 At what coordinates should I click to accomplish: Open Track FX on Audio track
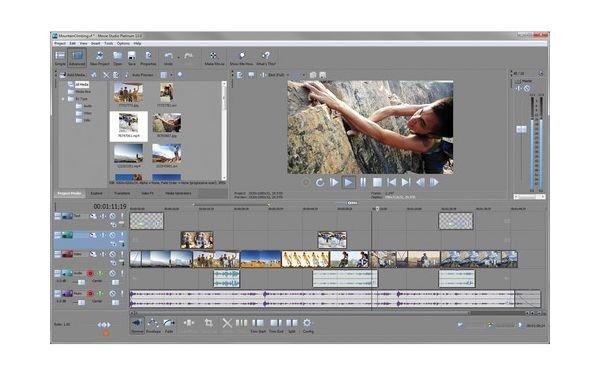coord(100,273)
